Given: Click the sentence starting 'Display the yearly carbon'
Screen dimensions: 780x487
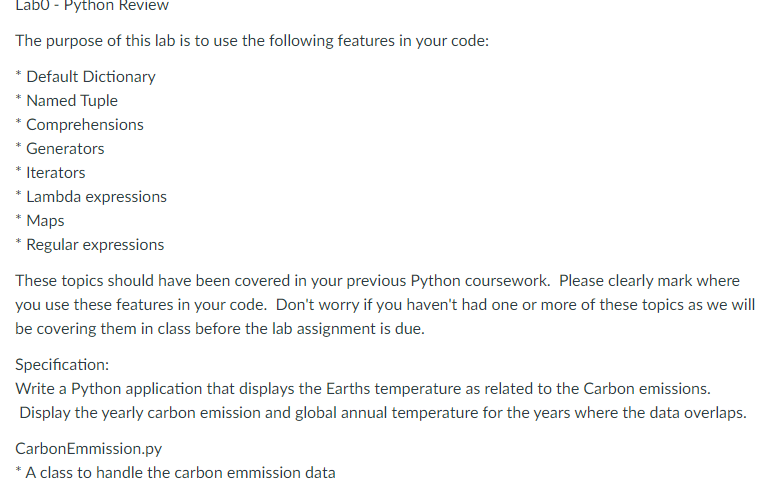Looking at the screenshot, I should (x=383, y=413).
